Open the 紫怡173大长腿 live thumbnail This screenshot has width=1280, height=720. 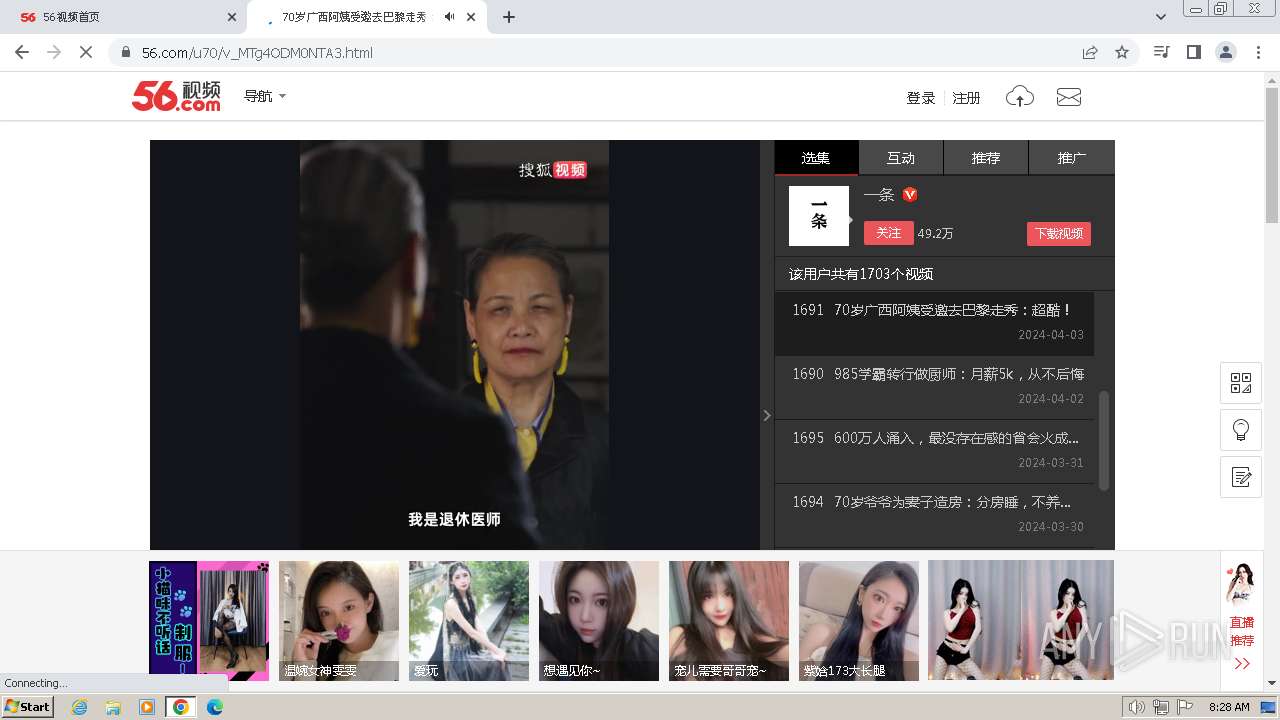coord(859,621)
